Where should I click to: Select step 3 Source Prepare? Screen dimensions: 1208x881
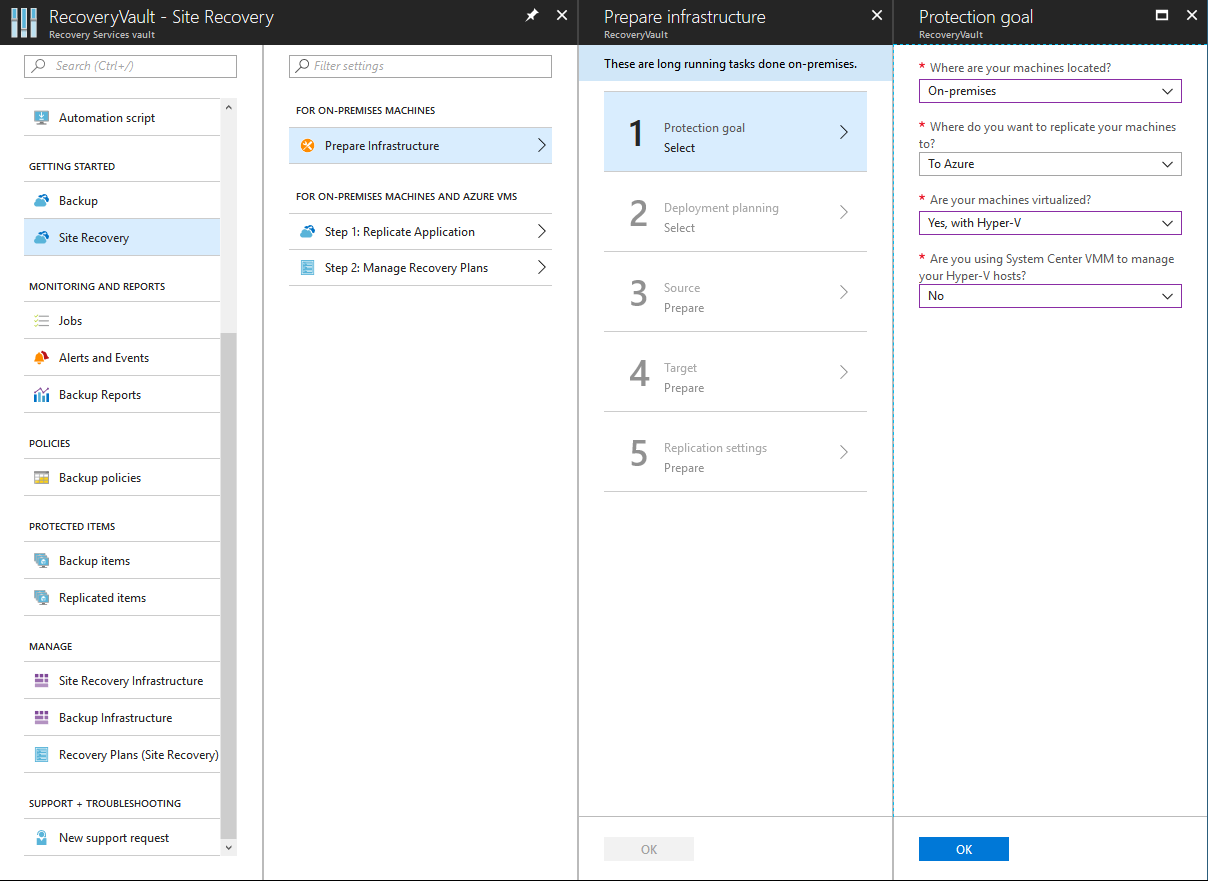pyautogui.click(x=735, y=292)
